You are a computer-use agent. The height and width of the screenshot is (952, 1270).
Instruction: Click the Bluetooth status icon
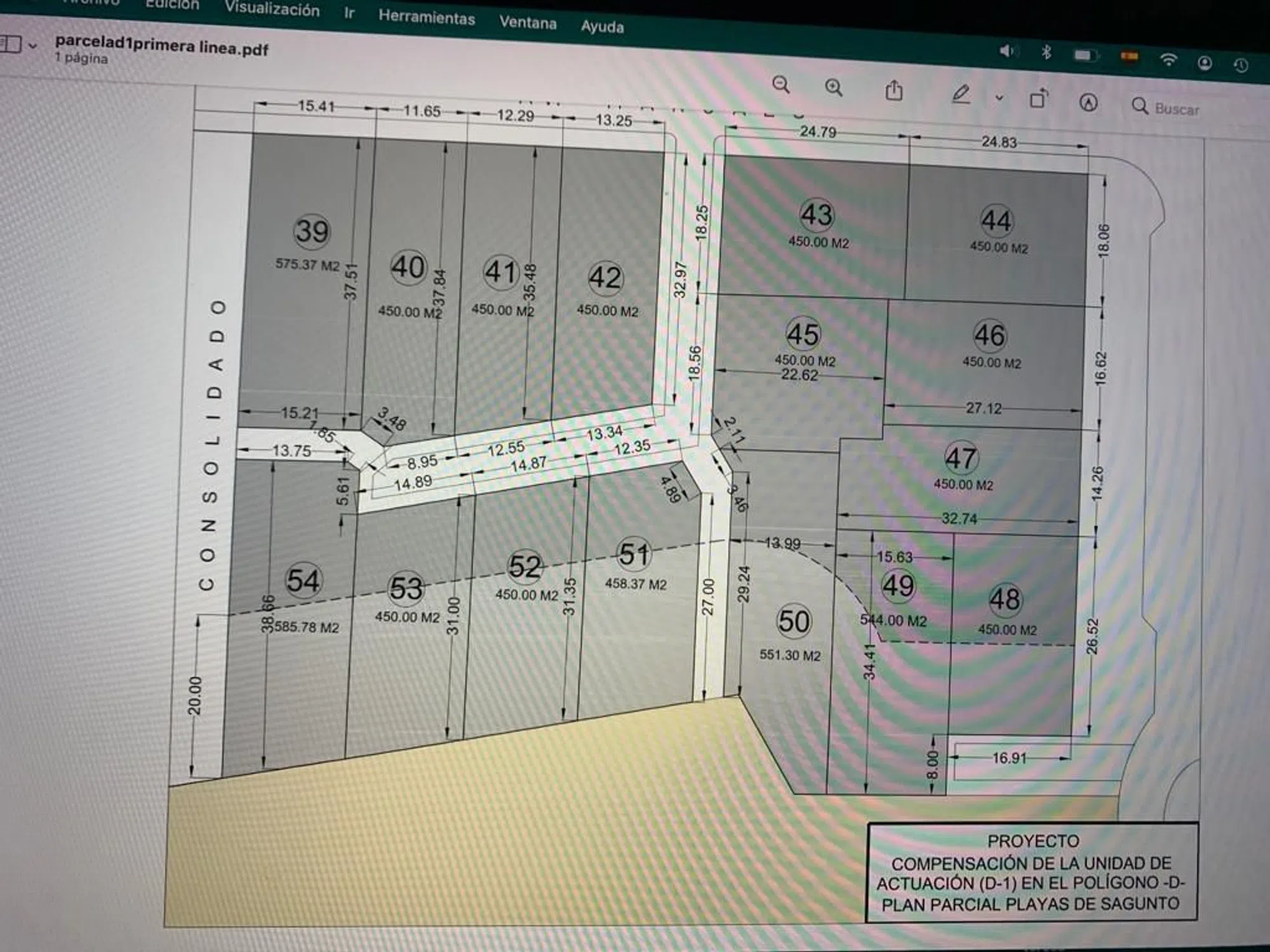point(1046,52)
